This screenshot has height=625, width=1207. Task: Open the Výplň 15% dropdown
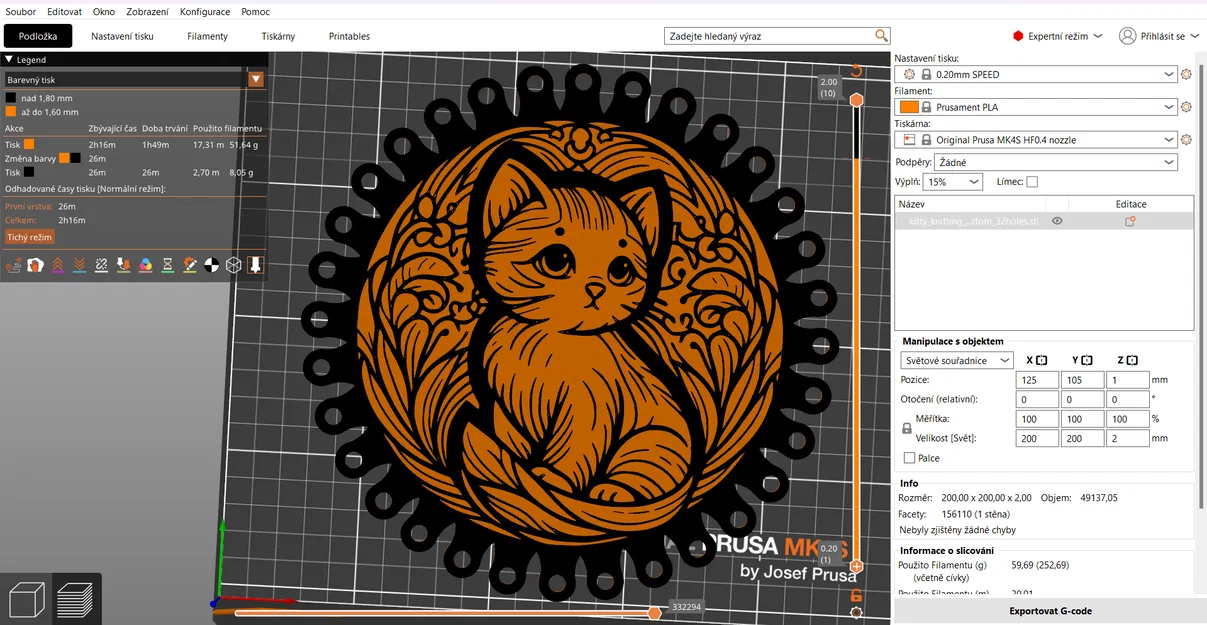(x=952, y=182)
